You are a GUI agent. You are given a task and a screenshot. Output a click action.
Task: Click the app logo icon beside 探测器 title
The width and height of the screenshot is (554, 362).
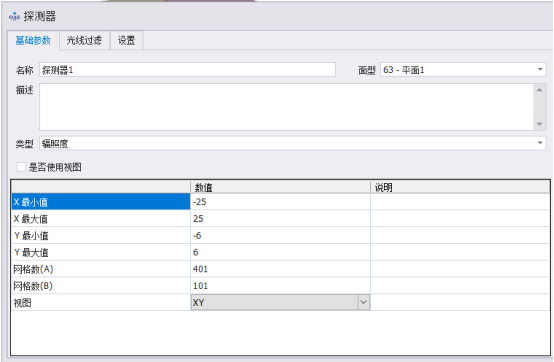[x=14, y=16]
